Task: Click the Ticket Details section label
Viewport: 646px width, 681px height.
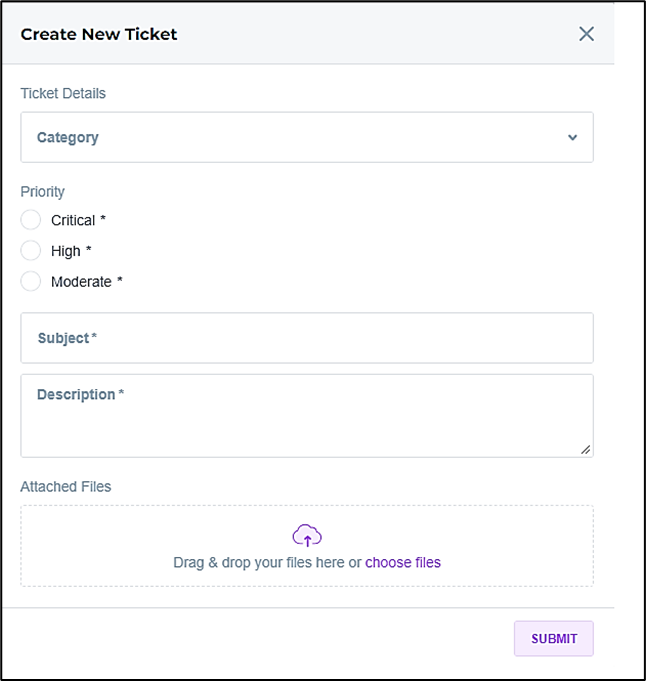Action: pyautogui.click(x=63, y=93)
